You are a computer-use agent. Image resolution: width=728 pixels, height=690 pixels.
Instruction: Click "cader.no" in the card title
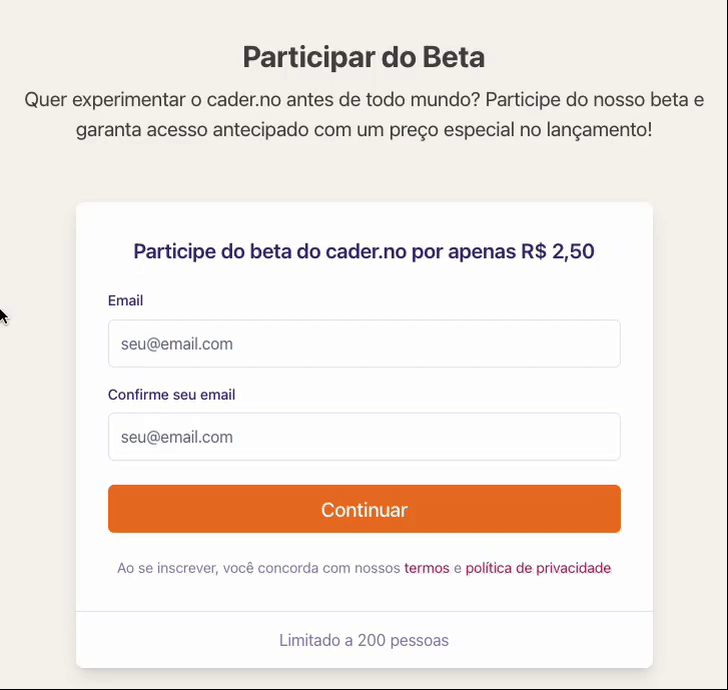(365, 252)
